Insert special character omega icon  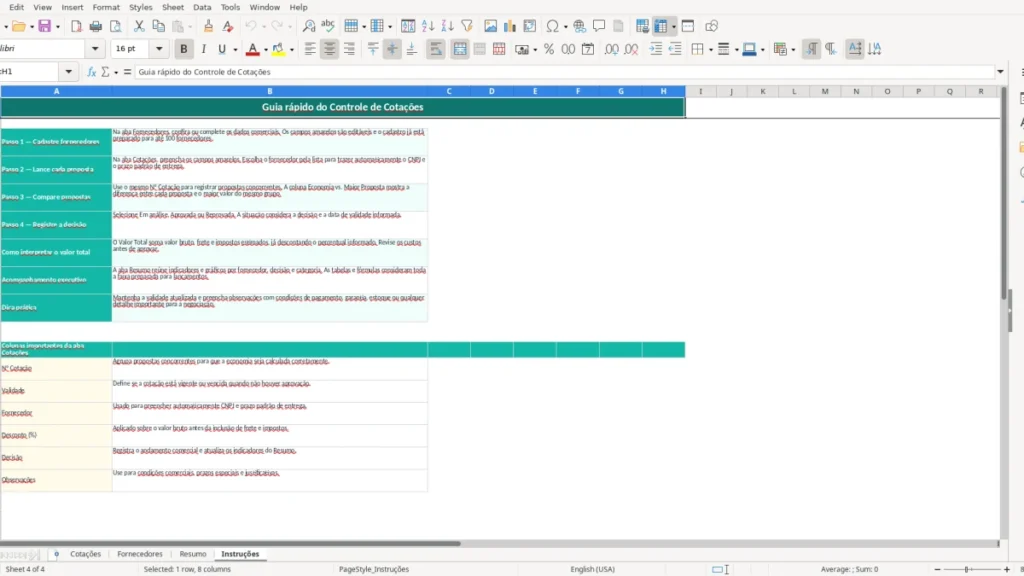(552, 26)
